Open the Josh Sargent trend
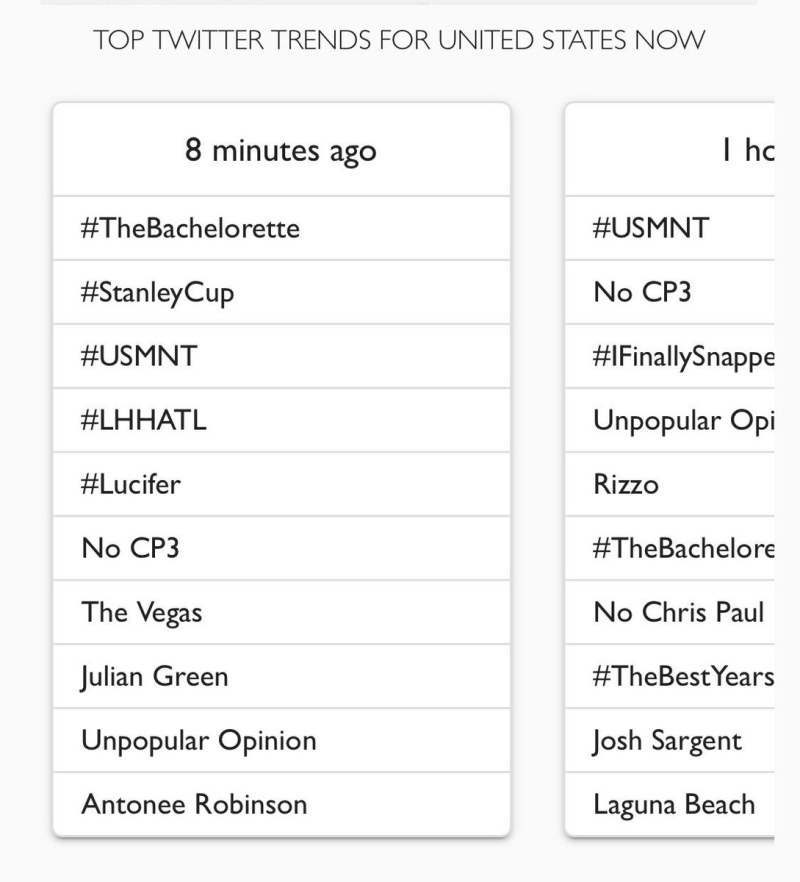This screenshot has width=800, height=882. [667, 740]
